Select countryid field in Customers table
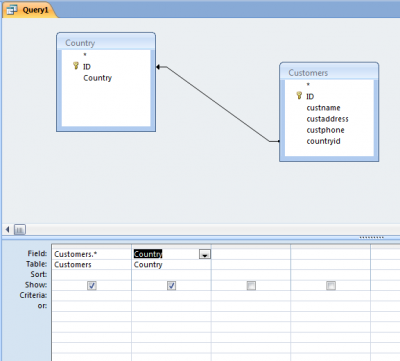Viewport: 400px width, 361px height. (x=323, y=141)
